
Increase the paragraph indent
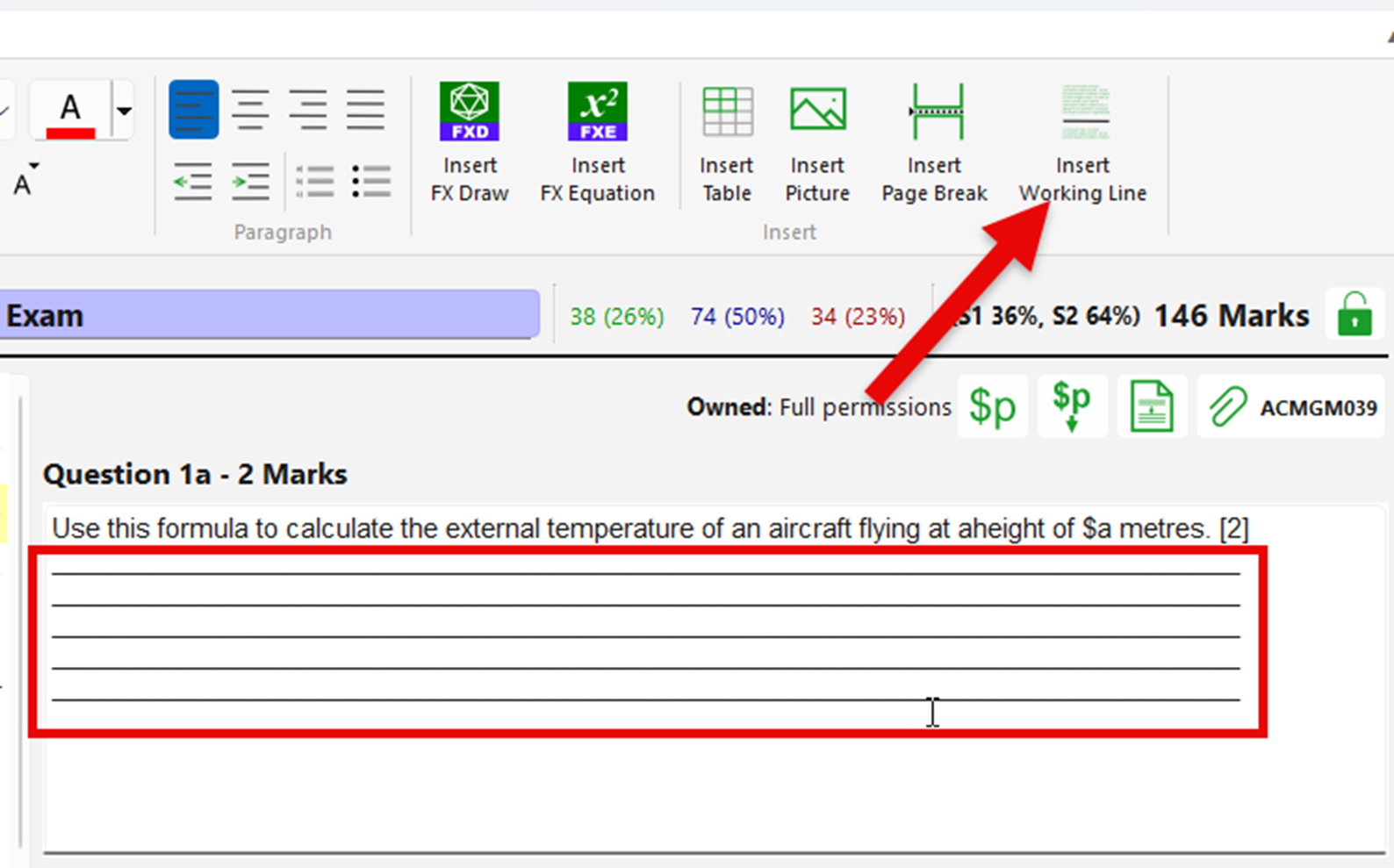(x=250, y=182)
